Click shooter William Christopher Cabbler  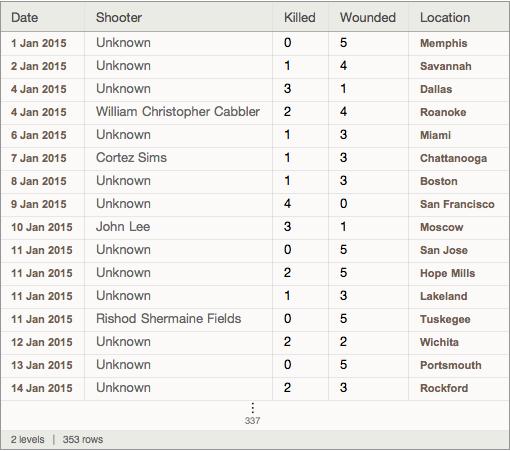coord(178,112)
